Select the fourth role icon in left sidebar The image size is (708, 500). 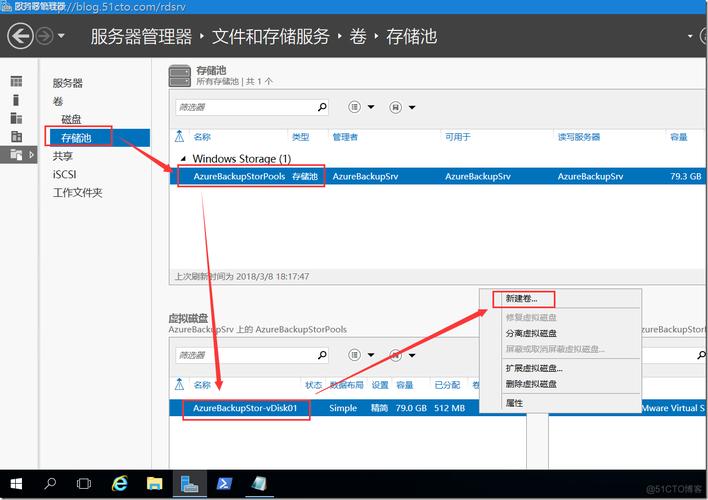16,136
